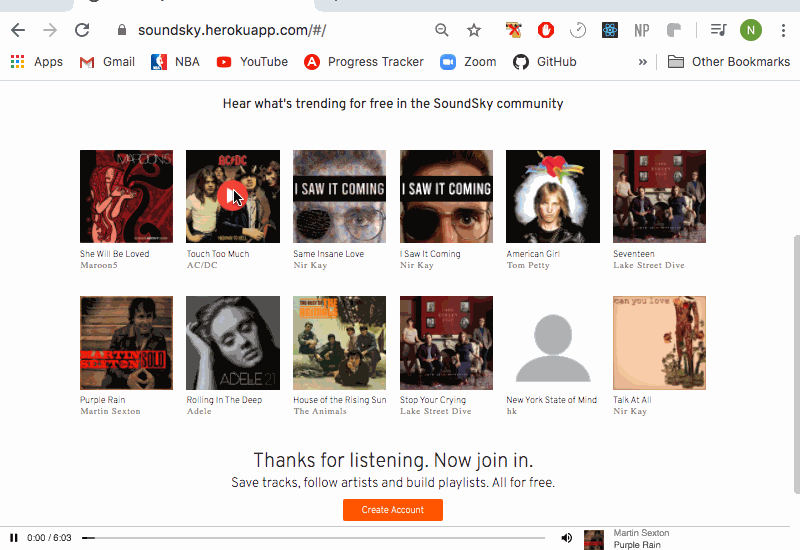The height and width of the screenshot is (550, 800).
Task: Open the Zoom bookmark
Action: 468,62
